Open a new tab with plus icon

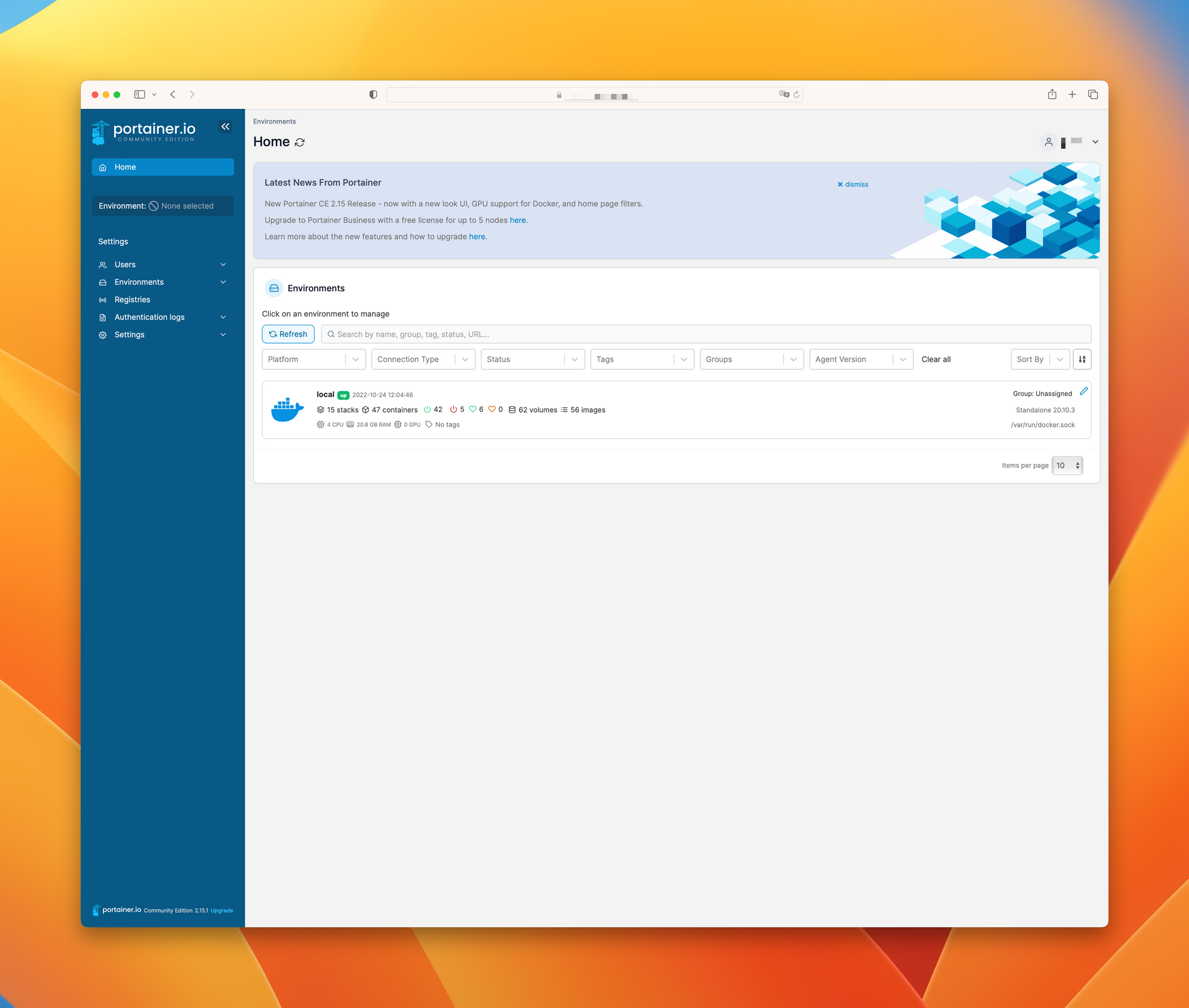(1072, 95)
